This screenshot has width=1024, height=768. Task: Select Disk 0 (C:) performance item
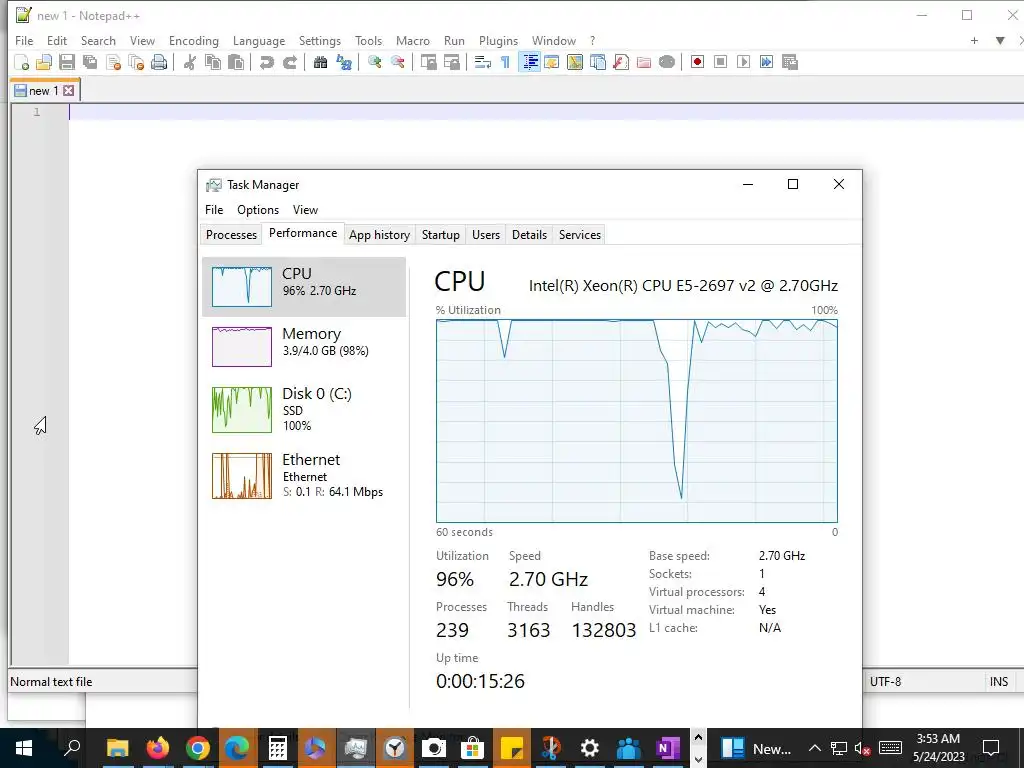click(x=304, y=409)
